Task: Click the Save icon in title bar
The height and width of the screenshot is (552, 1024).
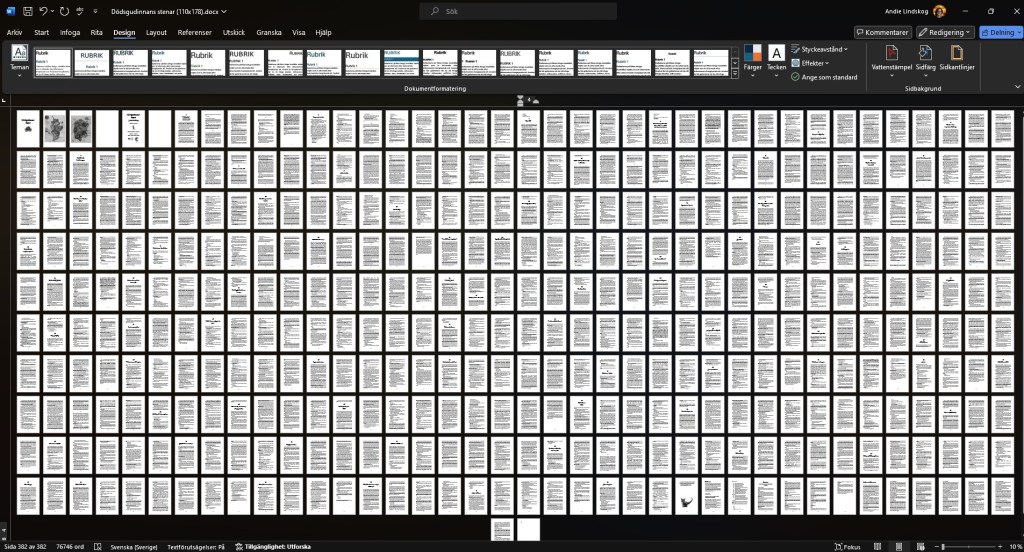Action: point(28,11)
